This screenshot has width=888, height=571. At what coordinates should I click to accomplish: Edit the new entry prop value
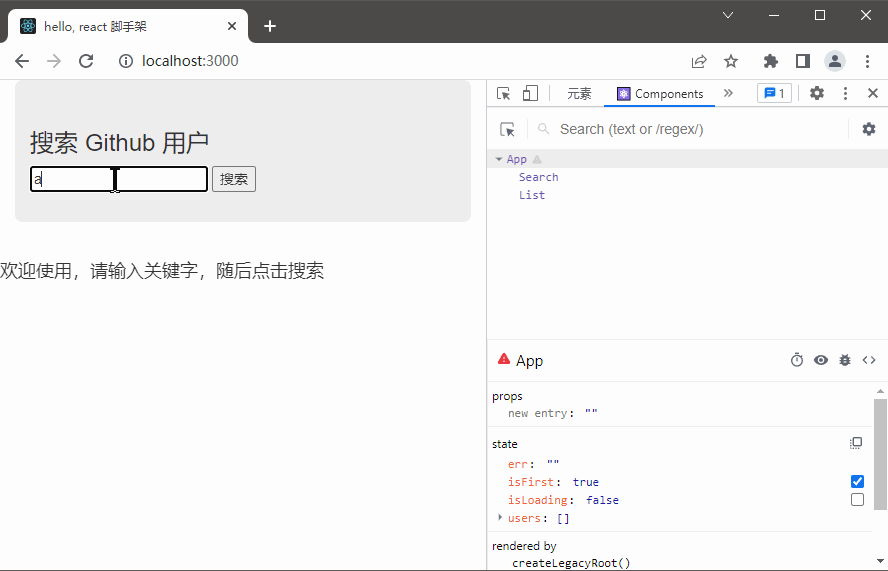pos(591,414)
